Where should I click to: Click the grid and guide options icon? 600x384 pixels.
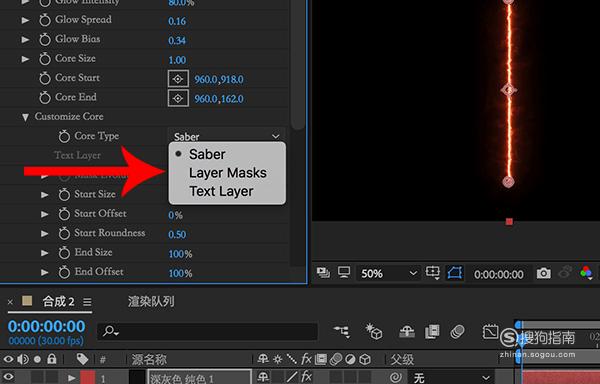tap(433, 273)
